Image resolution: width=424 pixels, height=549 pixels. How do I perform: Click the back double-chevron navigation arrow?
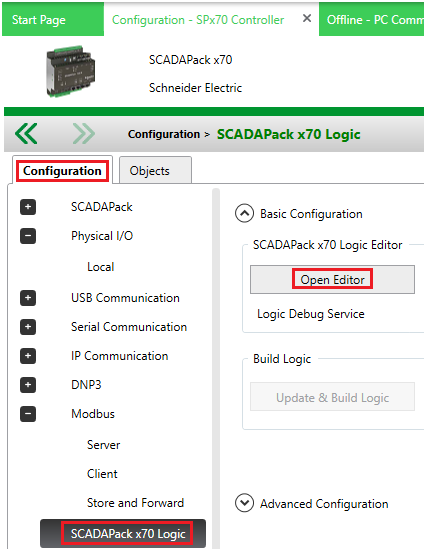(x=26, y=133)
